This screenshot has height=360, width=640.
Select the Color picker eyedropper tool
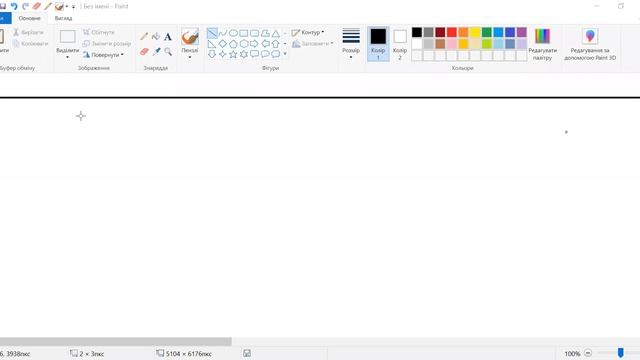(156, 51)
